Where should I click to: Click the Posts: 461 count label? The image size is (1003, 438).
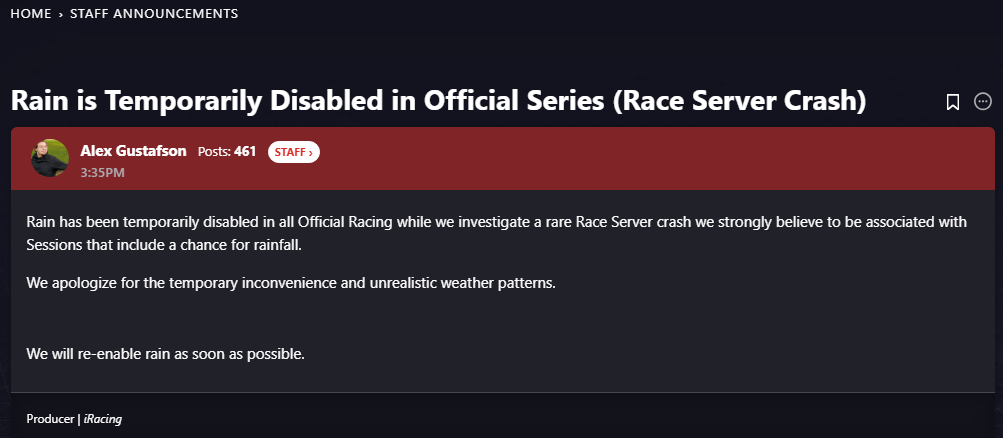214,151
